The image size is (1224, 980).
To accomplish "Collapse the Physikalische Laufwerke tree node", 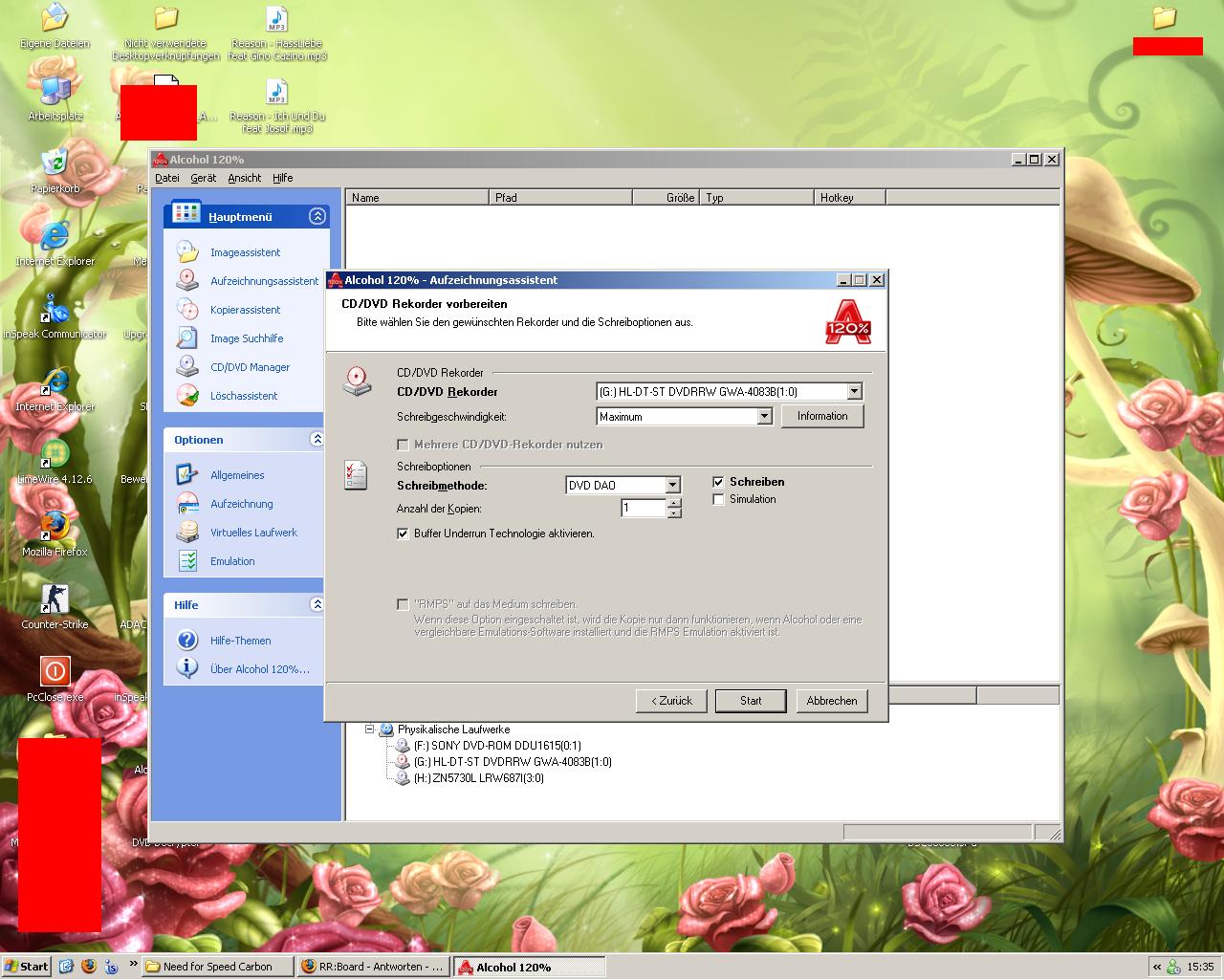I will click(x=369, y=729).
